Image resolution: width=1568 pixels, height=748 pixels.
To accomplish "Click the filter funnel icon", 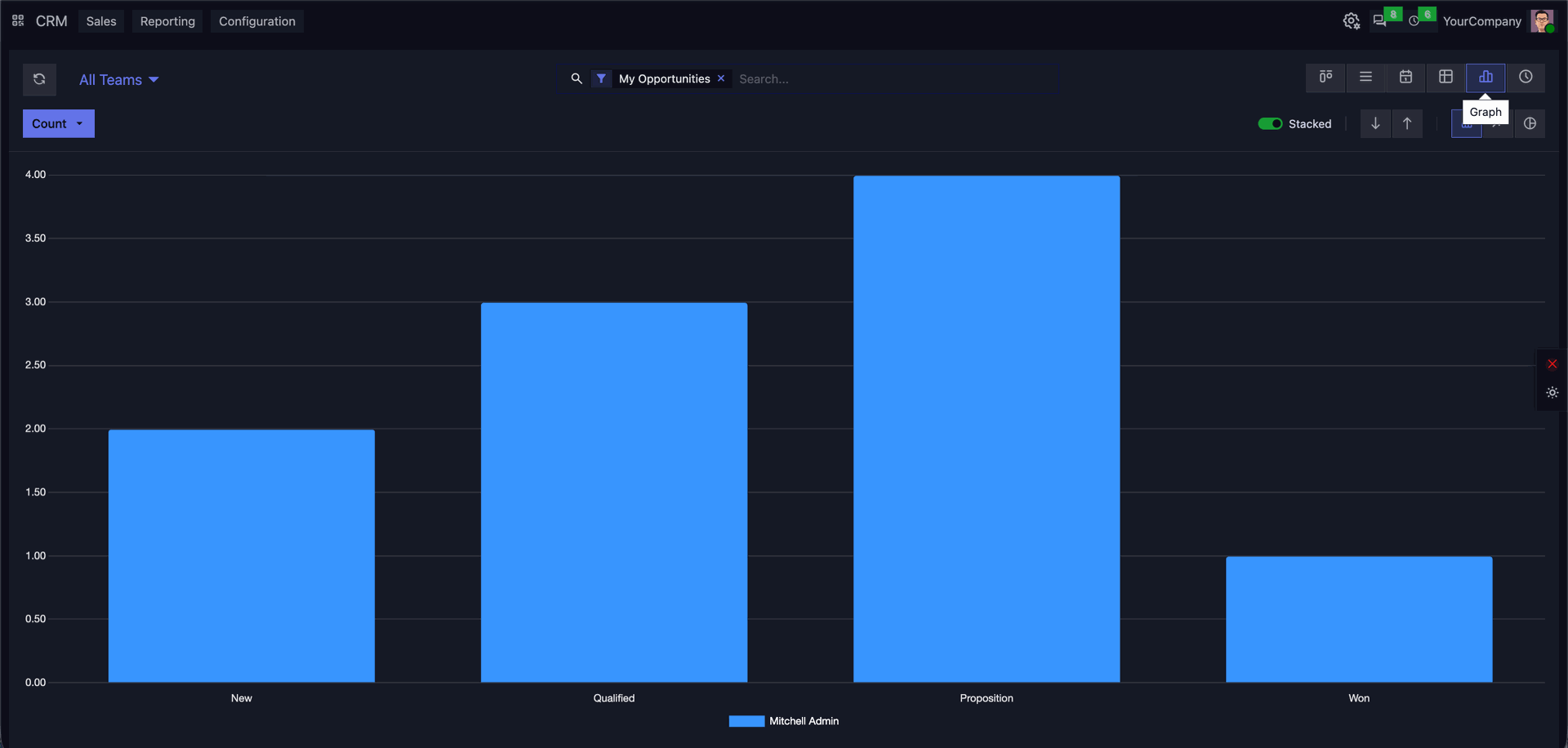I will coord(601,78).
